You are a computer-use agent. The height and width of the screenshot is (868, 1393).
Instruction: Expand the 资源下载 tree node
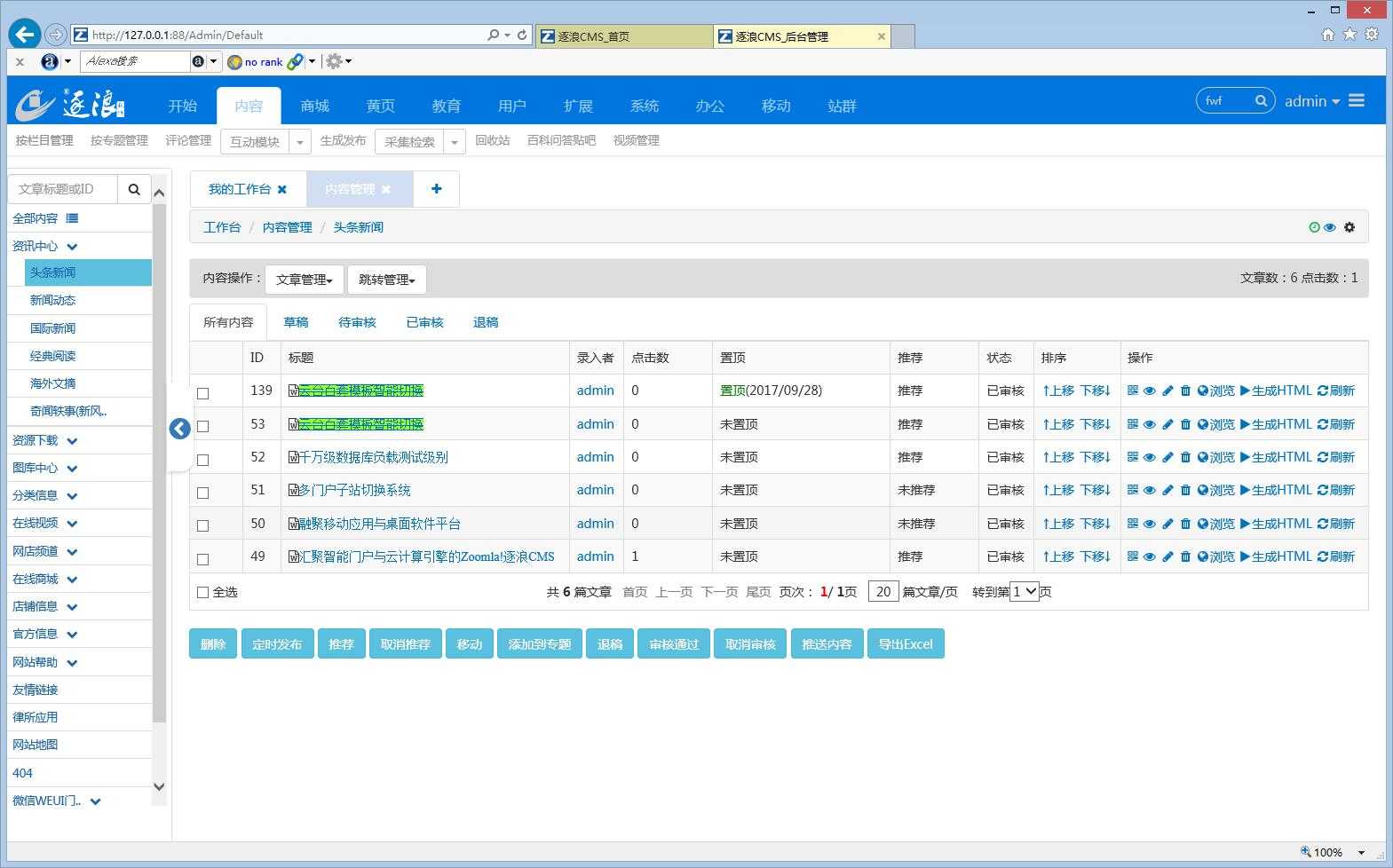pyautogui.click(x=72, y=440)
